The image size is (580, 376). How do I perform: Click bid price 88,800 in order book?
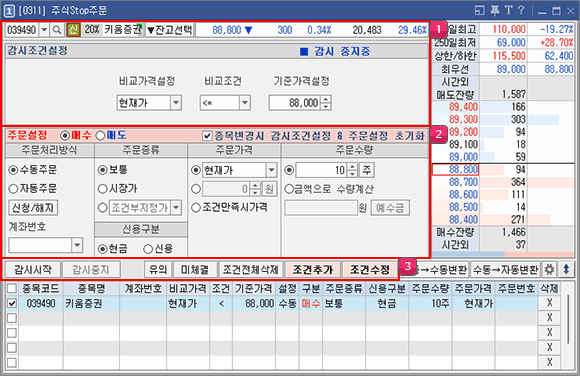(463, 169)
